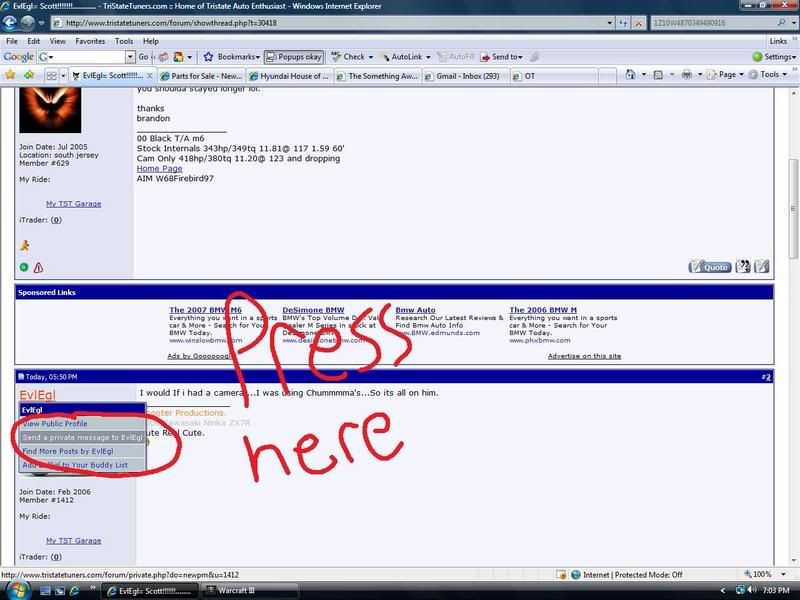Click the quick reply icon at post's far right
Screen dimensions: 800x600
coord(762,266)
